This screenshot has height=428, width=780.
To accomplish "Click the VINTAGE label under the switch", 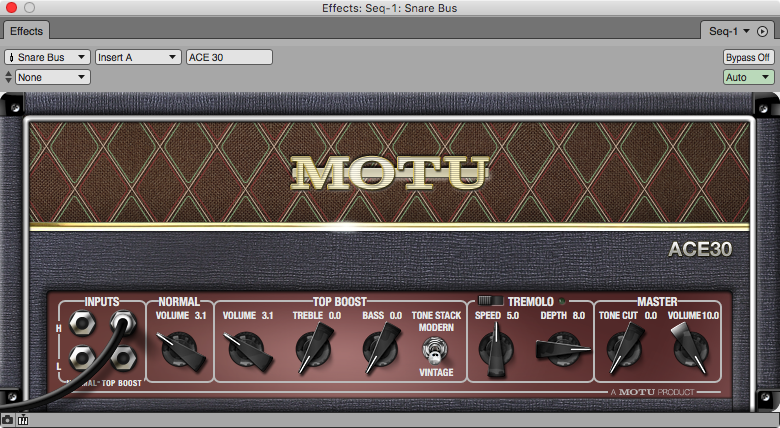I will (436, 372).
